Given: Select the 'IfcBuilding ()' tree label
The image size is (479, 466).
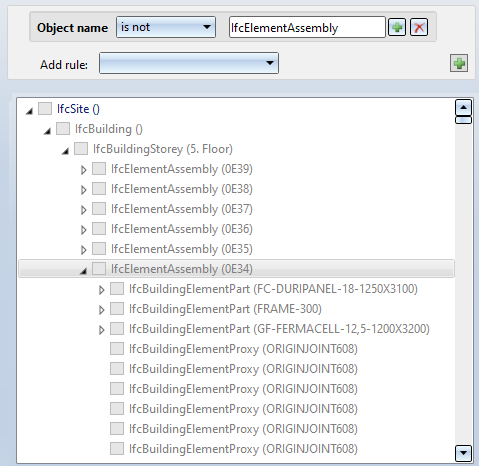Looking at the screenshot, I should [x=109, y=129].
